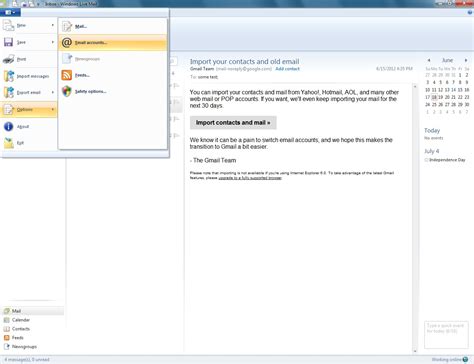Open the Newsgroups navigation icon
This screenshot has height=364, width=474.
tap(6, 347)
